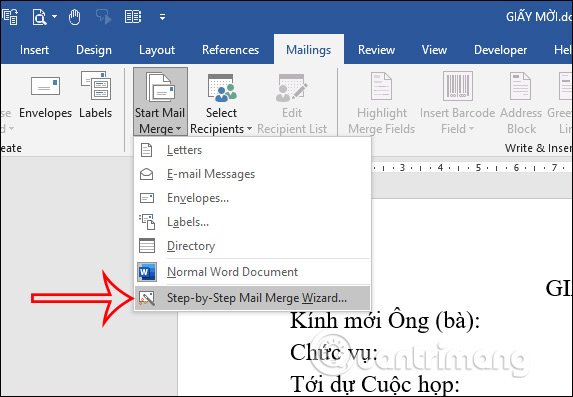Choose E-mail Messages menu item
This screenshot has height=397, width=573.
[252, 174]
